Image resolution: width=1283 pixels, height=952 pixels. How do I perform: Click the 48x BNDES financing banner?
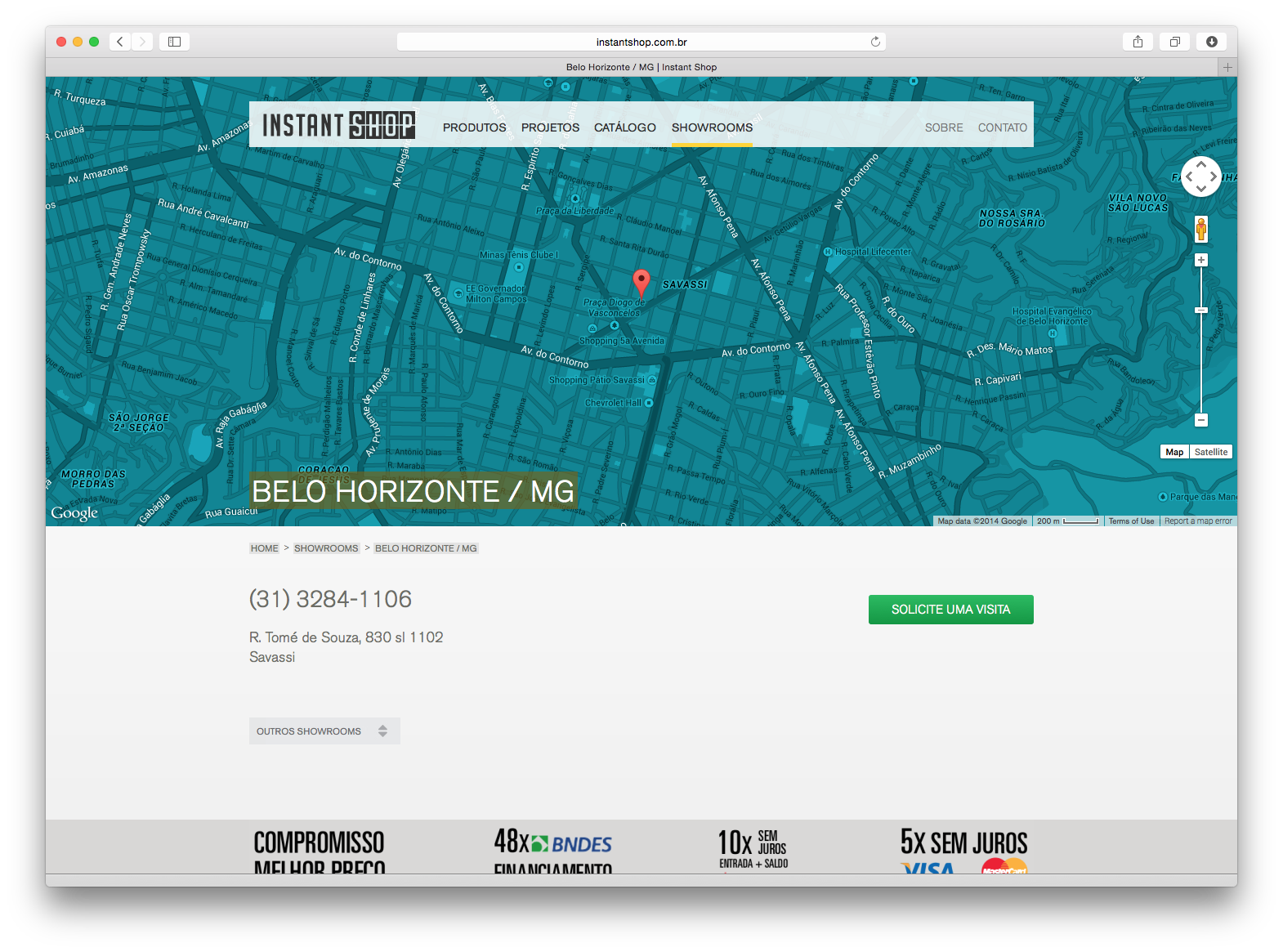[x=553, y=850]
